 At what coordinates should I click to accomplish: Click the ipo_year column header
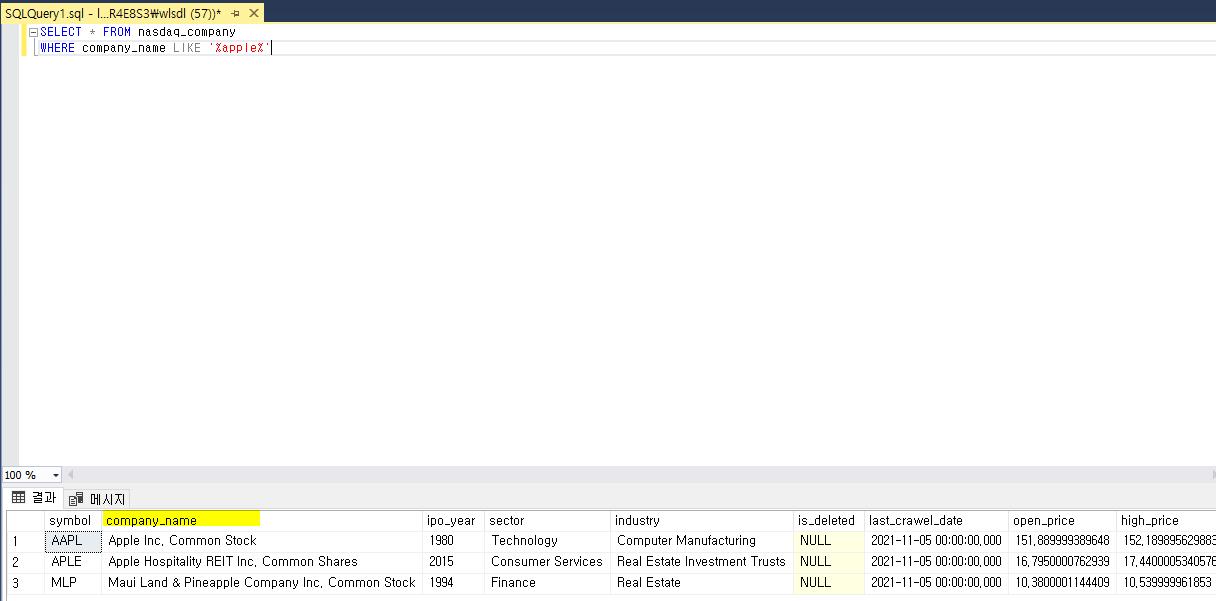[454, 520]
